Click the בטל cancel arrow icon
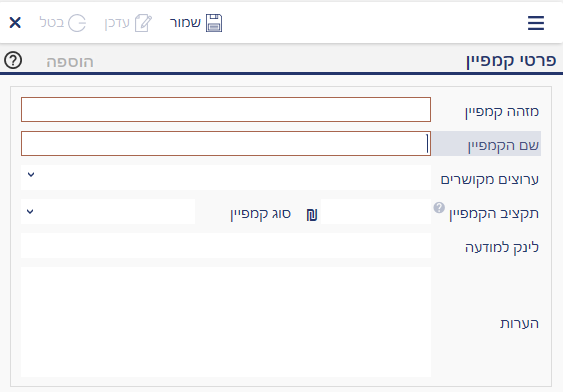This screenshot has width=563, height=392. [77, 23]
